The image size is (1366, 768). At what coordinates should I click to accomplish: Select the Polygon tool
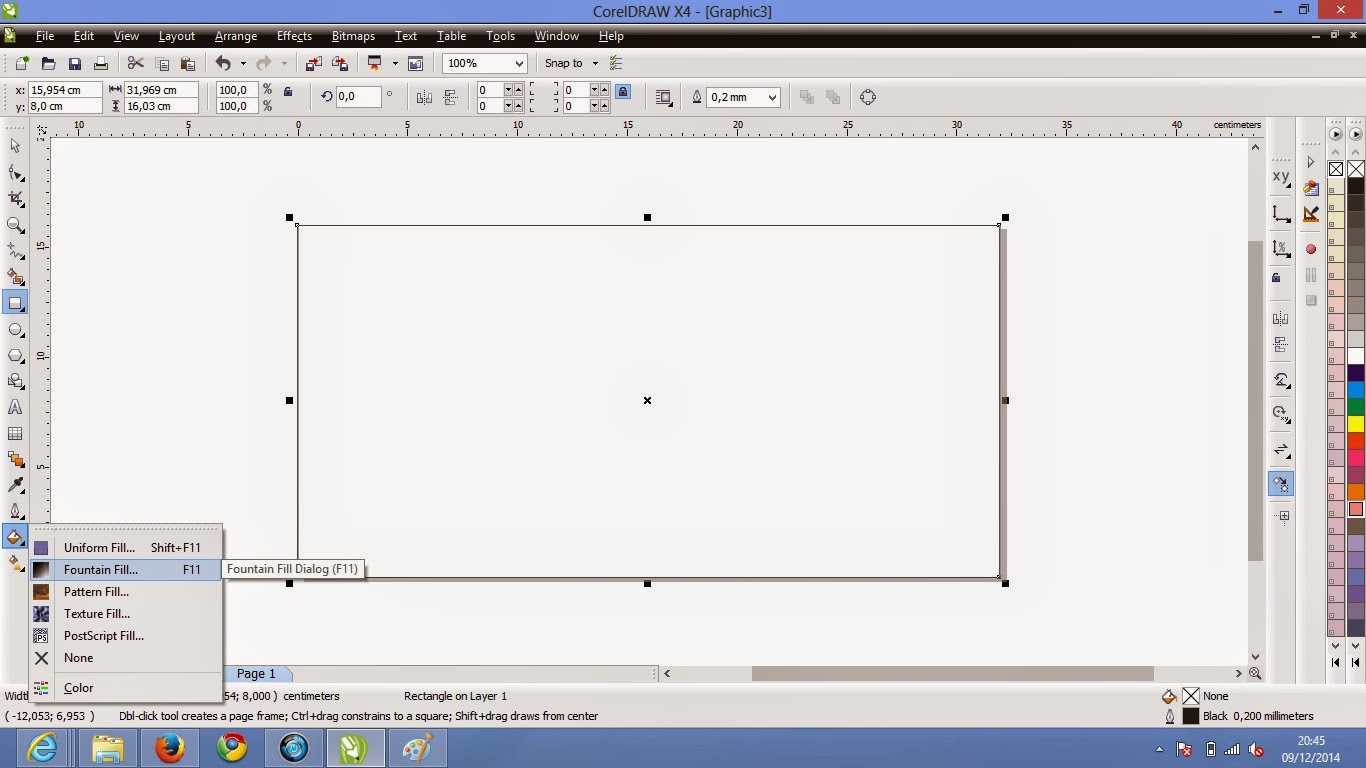(15, 355)
